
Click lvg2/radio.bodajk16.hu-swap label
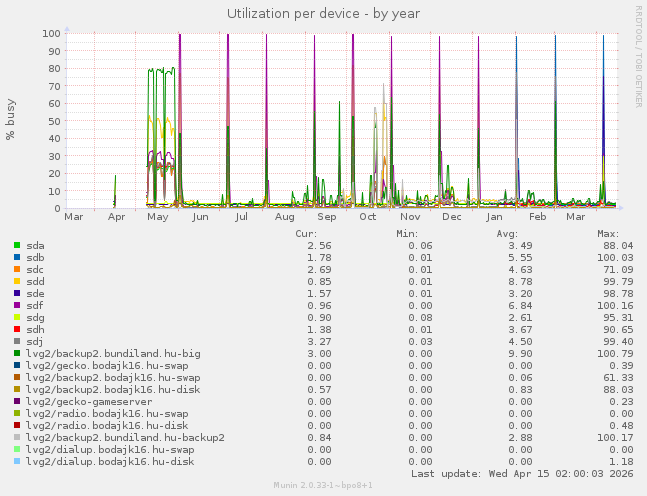[107, 413]
